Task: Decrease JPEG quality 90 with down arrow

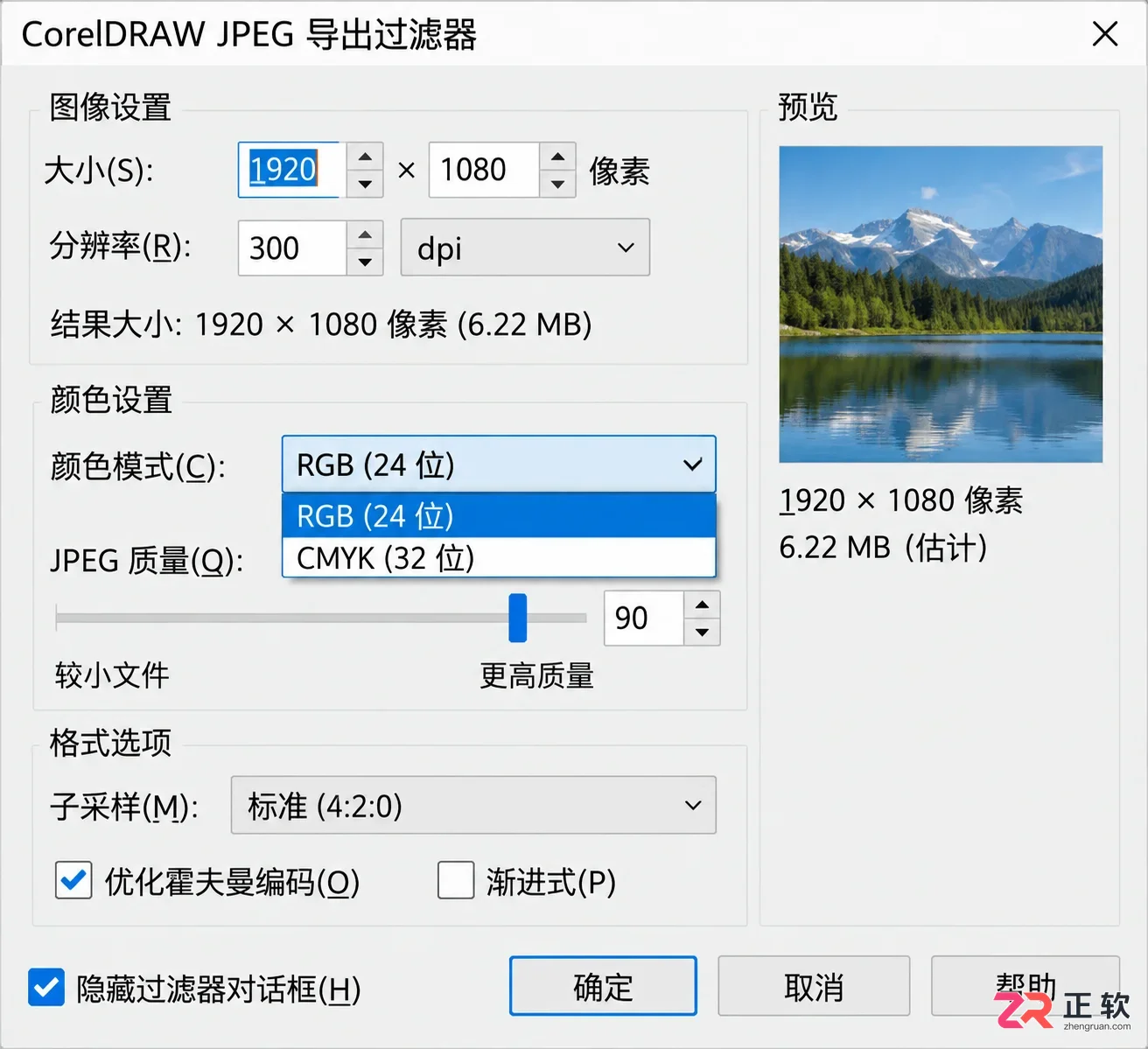Action: [x=702, y=632]
